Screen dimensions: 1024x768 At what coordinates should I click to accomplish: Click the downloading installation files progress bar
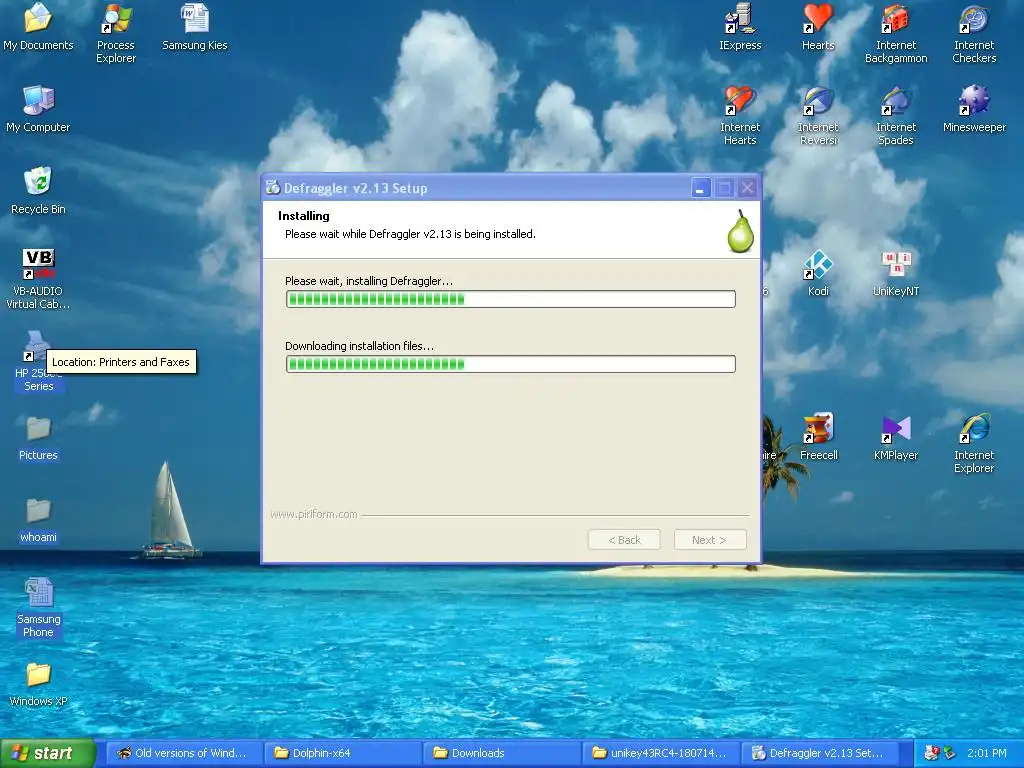pyautogui.click(x=511, y=364)
